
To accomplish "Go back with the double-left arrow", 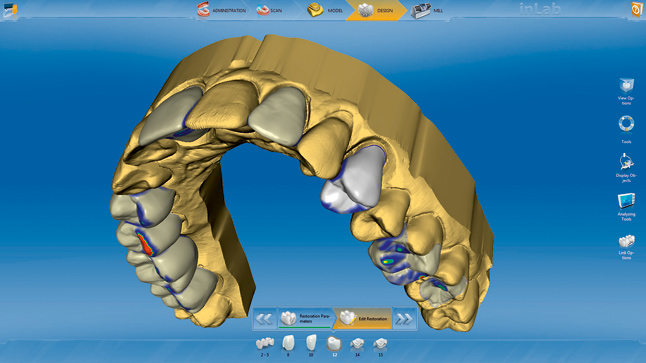I will 264,319.
